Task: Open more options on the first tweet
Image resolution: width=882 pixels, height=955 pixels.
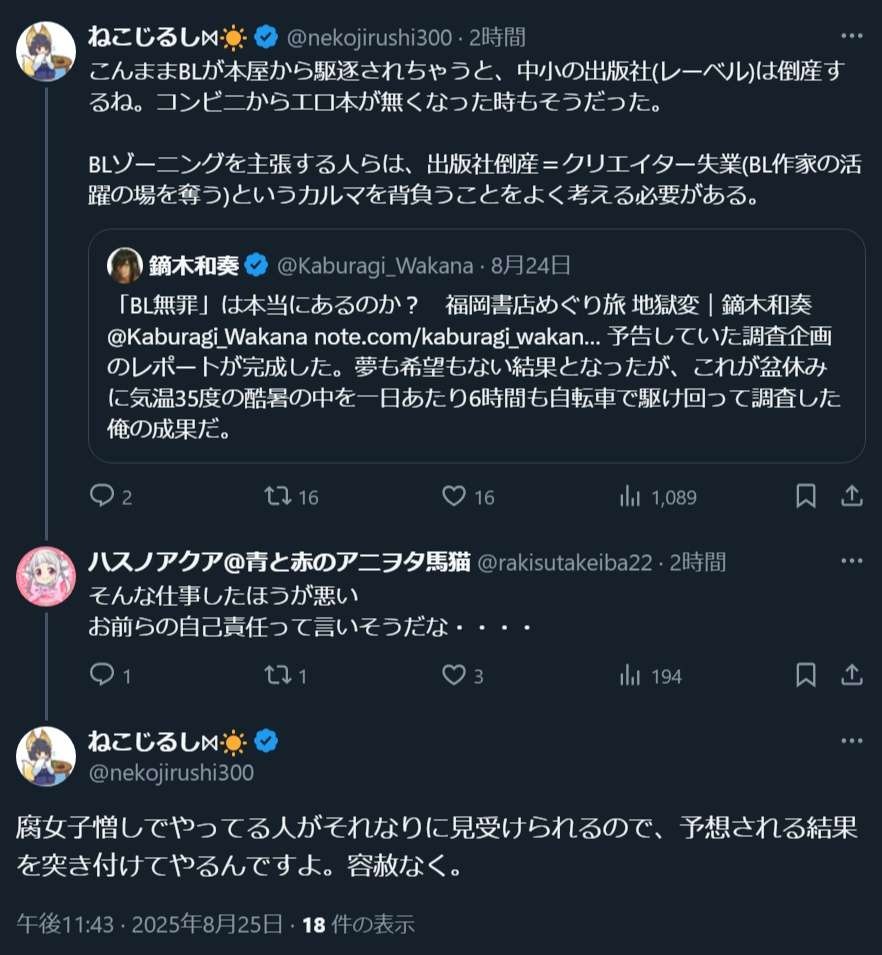Action: pos(851,37)
